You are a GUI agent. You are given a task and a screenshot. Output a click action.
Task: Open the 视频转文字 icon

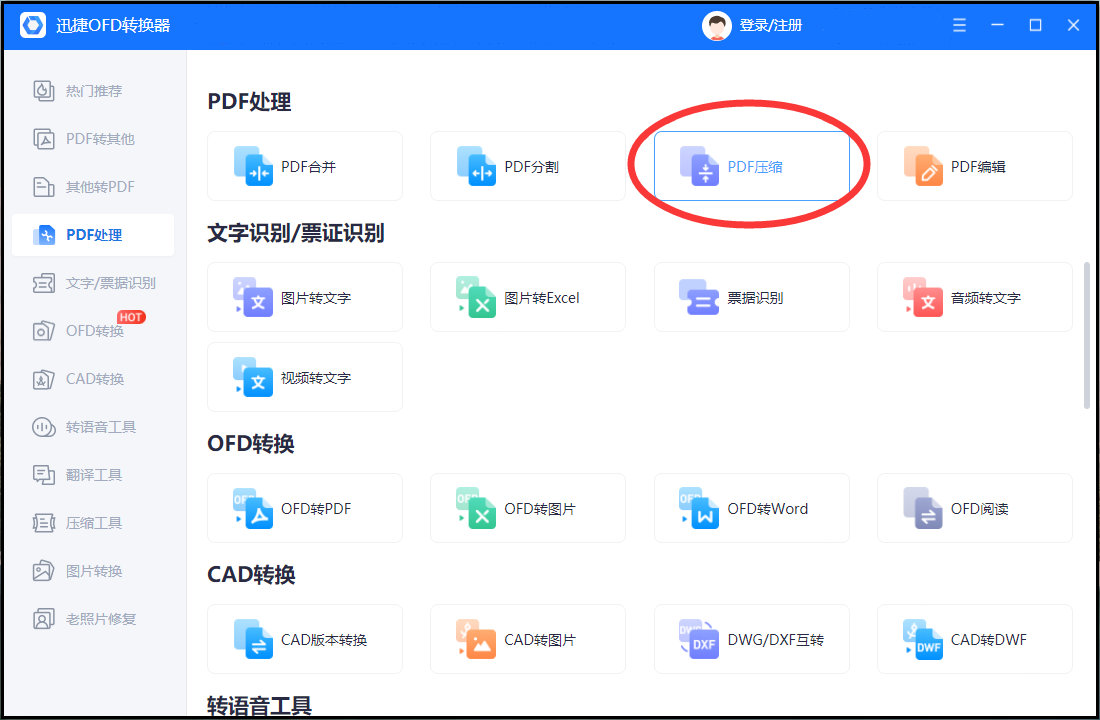[253, 378]
